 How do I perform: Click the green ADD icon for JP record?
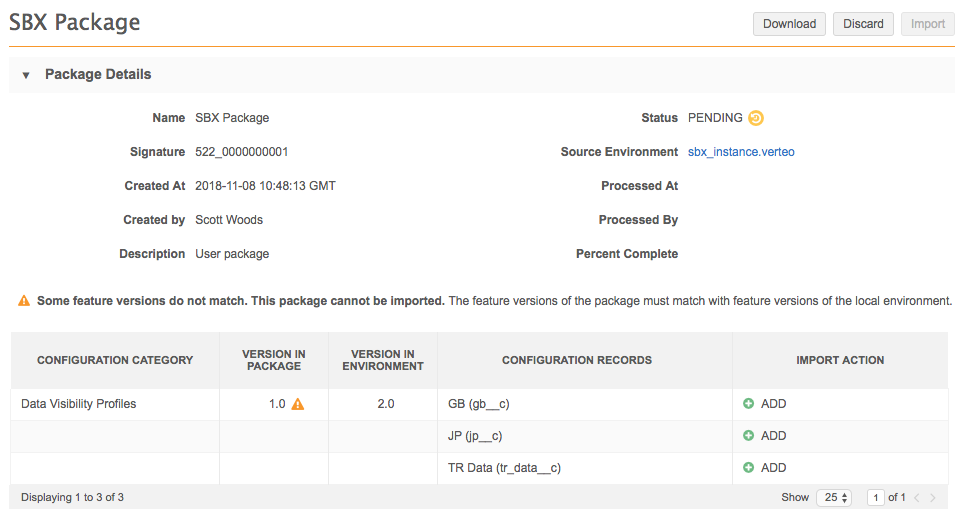click(x=748, y=436)
